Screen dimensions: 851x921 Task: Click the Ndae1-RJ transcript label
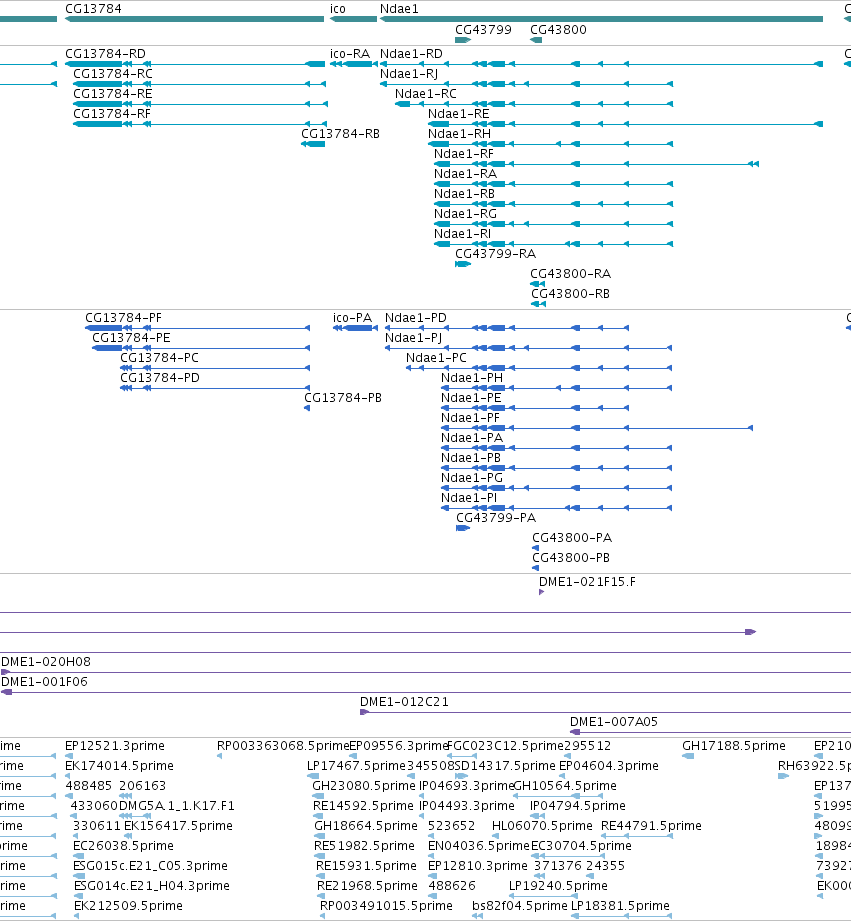(x=409, y=74)
